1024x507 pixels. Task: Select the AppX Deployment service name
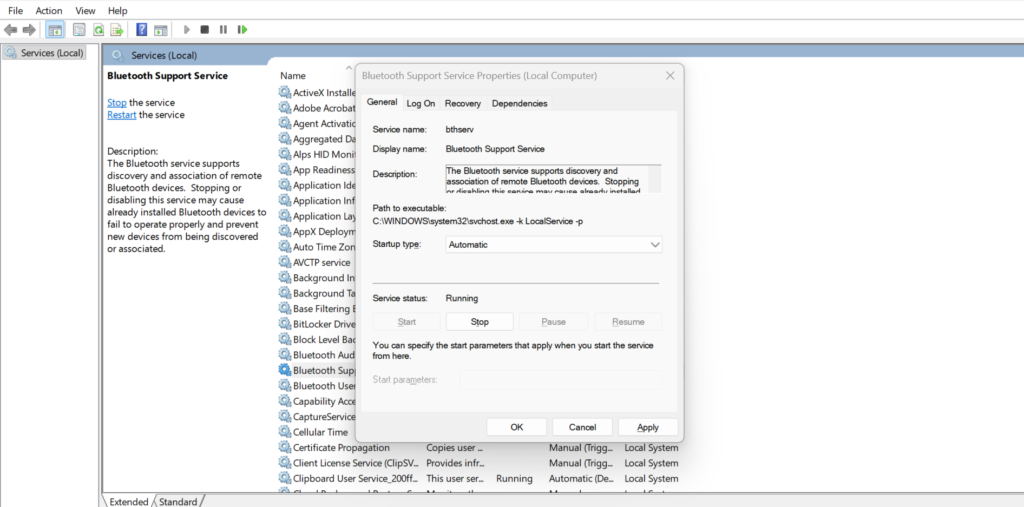click(x=324, y=231)
